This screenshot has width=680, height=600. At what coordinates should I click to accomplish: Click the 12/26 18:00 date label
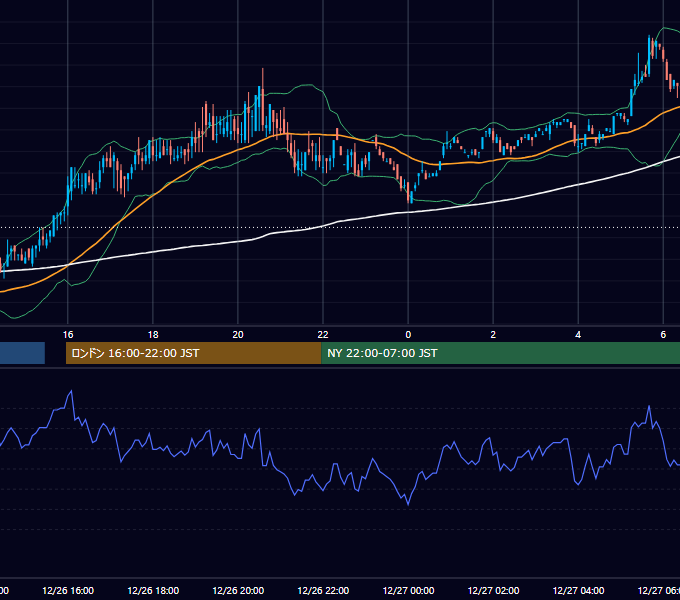(153, 591)
